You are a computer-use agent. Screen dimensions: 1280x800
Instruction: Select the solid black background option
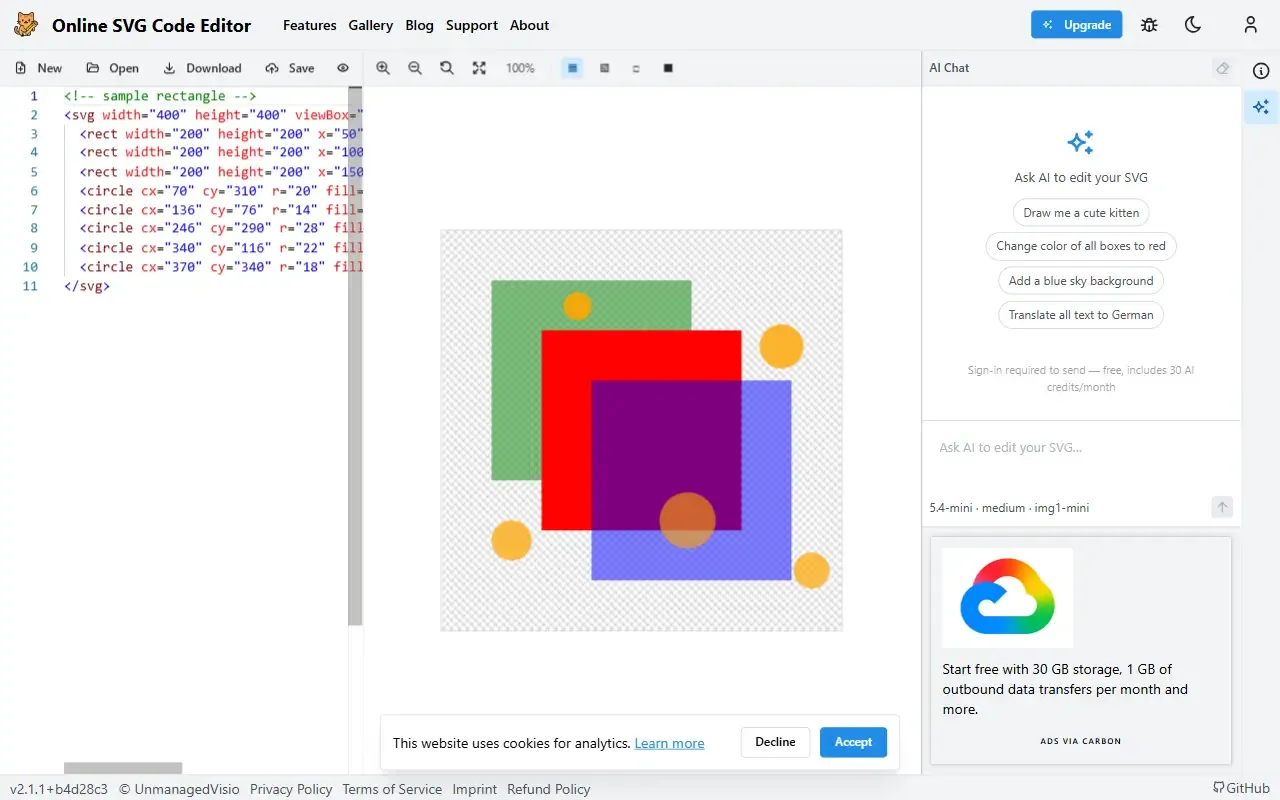pos(668,68)
